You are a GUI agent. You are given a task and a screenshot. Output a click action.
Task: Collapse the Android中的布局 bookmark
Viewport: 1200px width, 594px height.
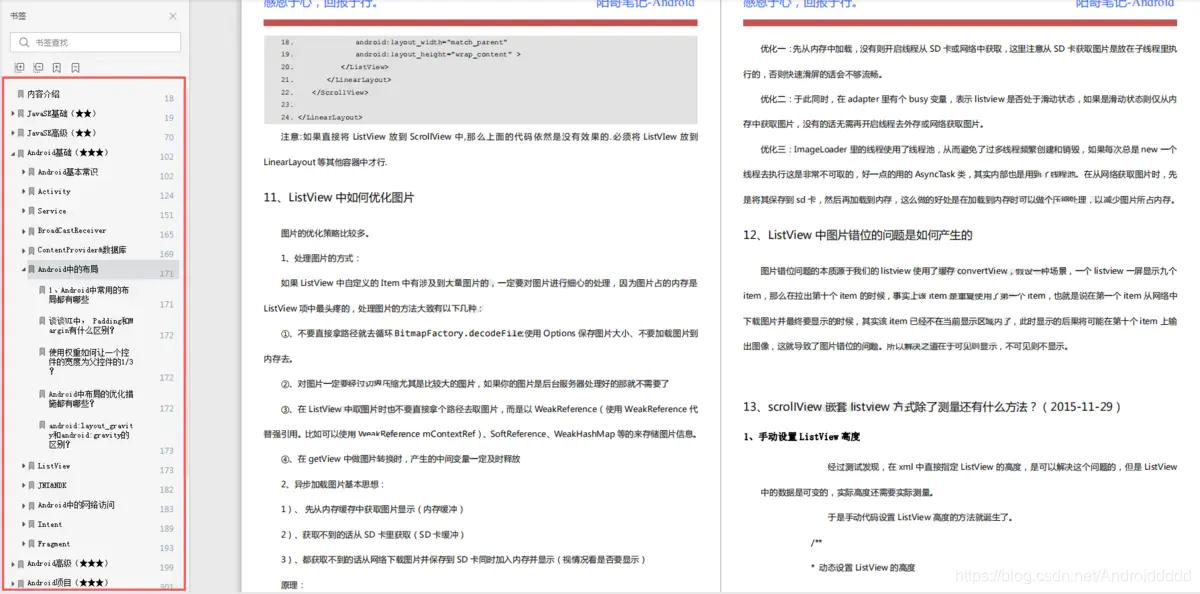(x=23, y=270)
